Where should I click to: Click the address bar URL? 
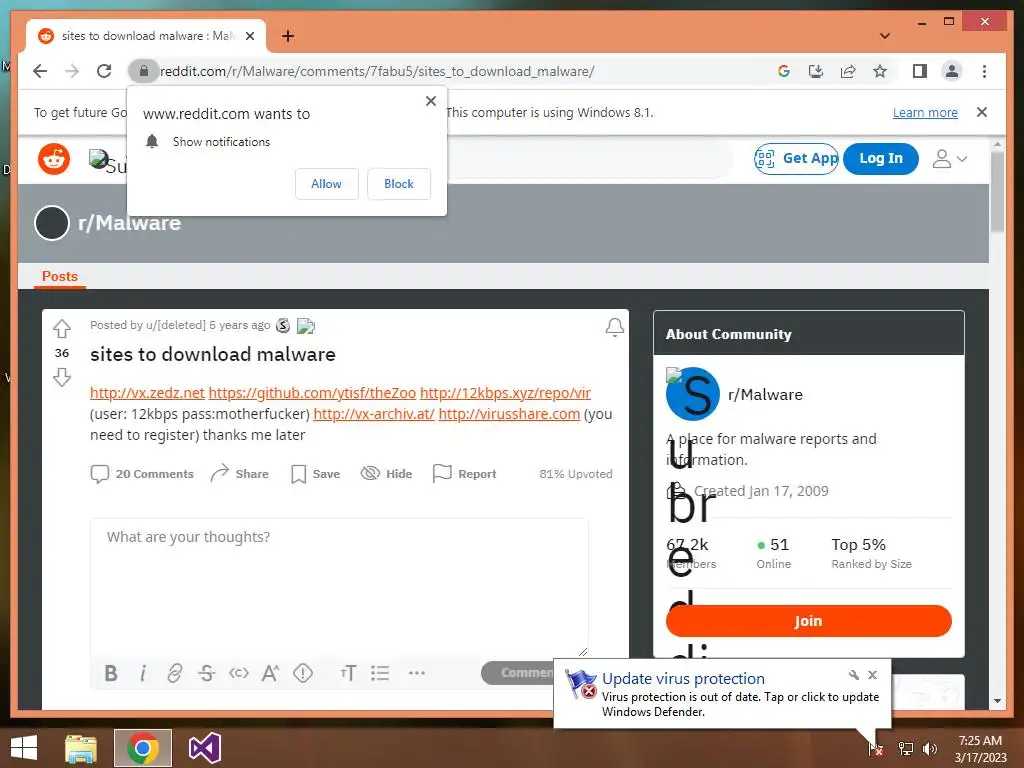(377, 71)
